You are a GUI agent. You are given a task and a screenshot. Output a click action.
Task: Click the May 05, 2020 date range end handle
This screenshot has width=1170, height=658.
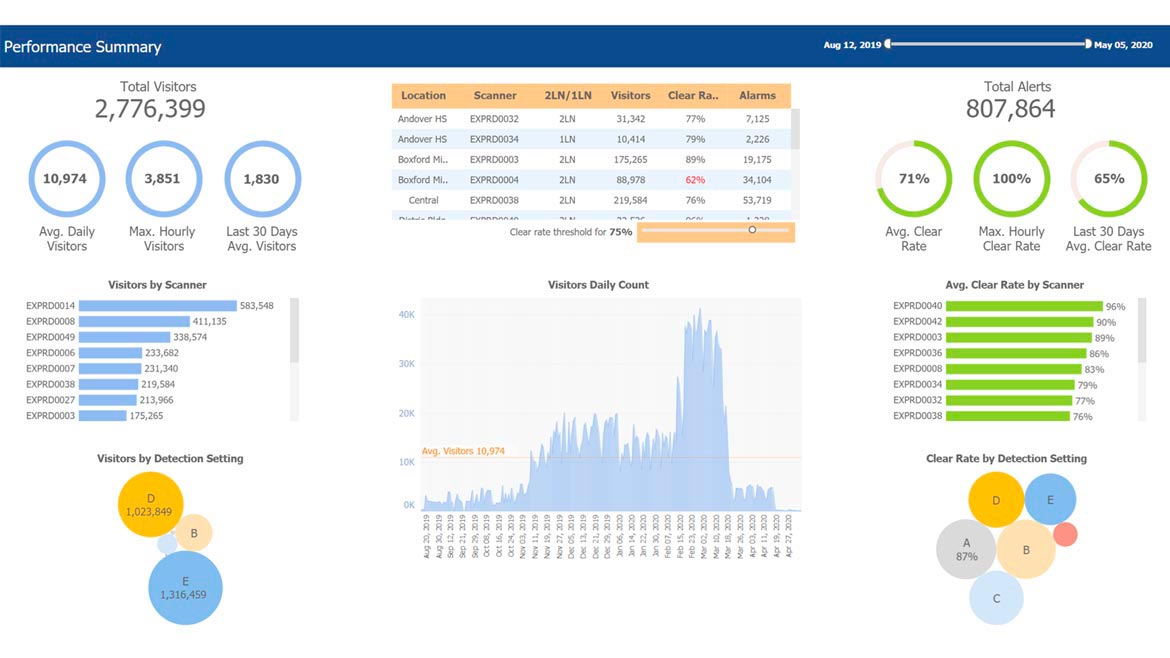(x=1088, y=44)
